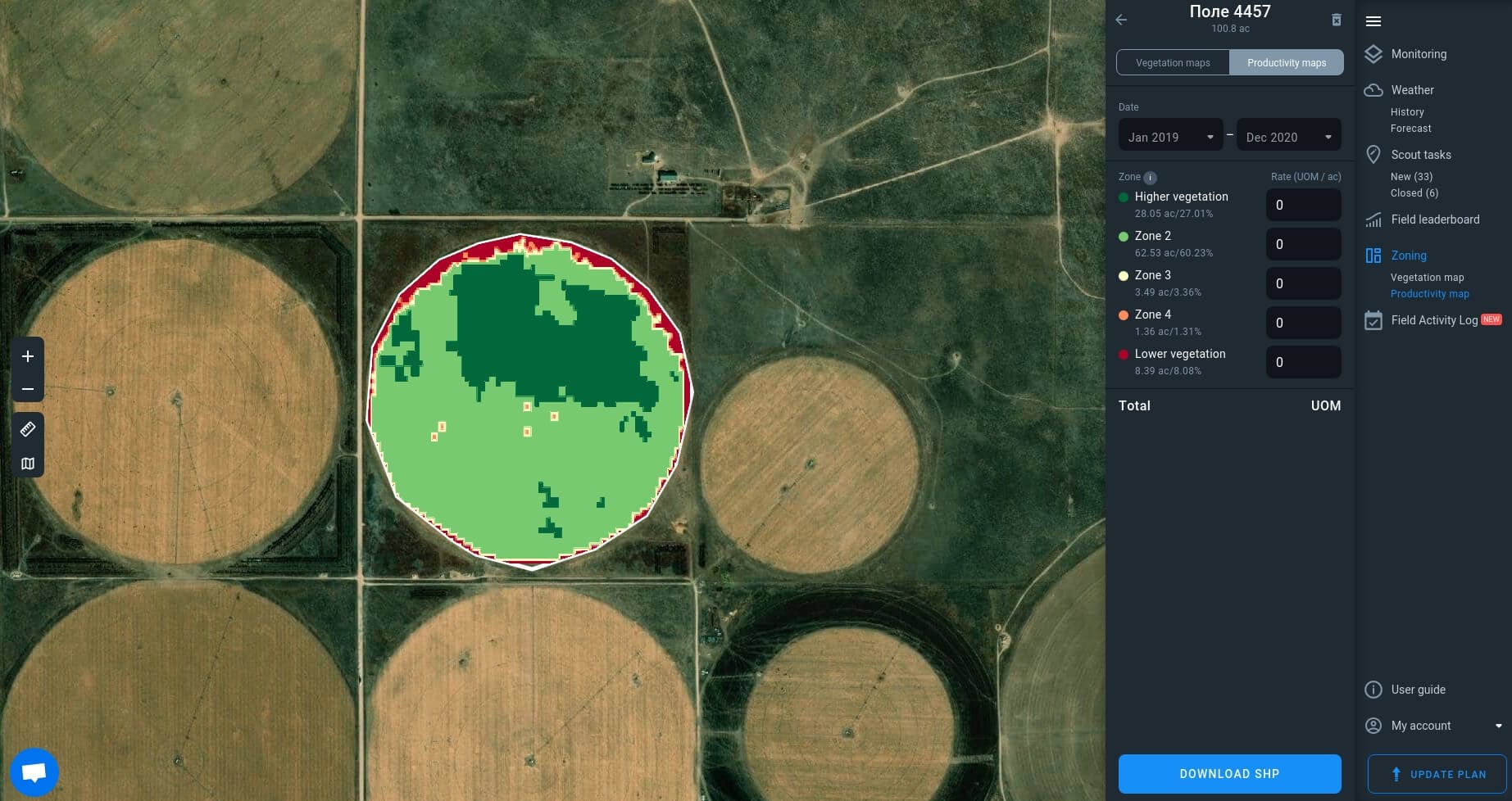1512x801 pixels.
Task: Click the 62.53 ac/60.23% area text
Action: click(x=1174, y=253)
